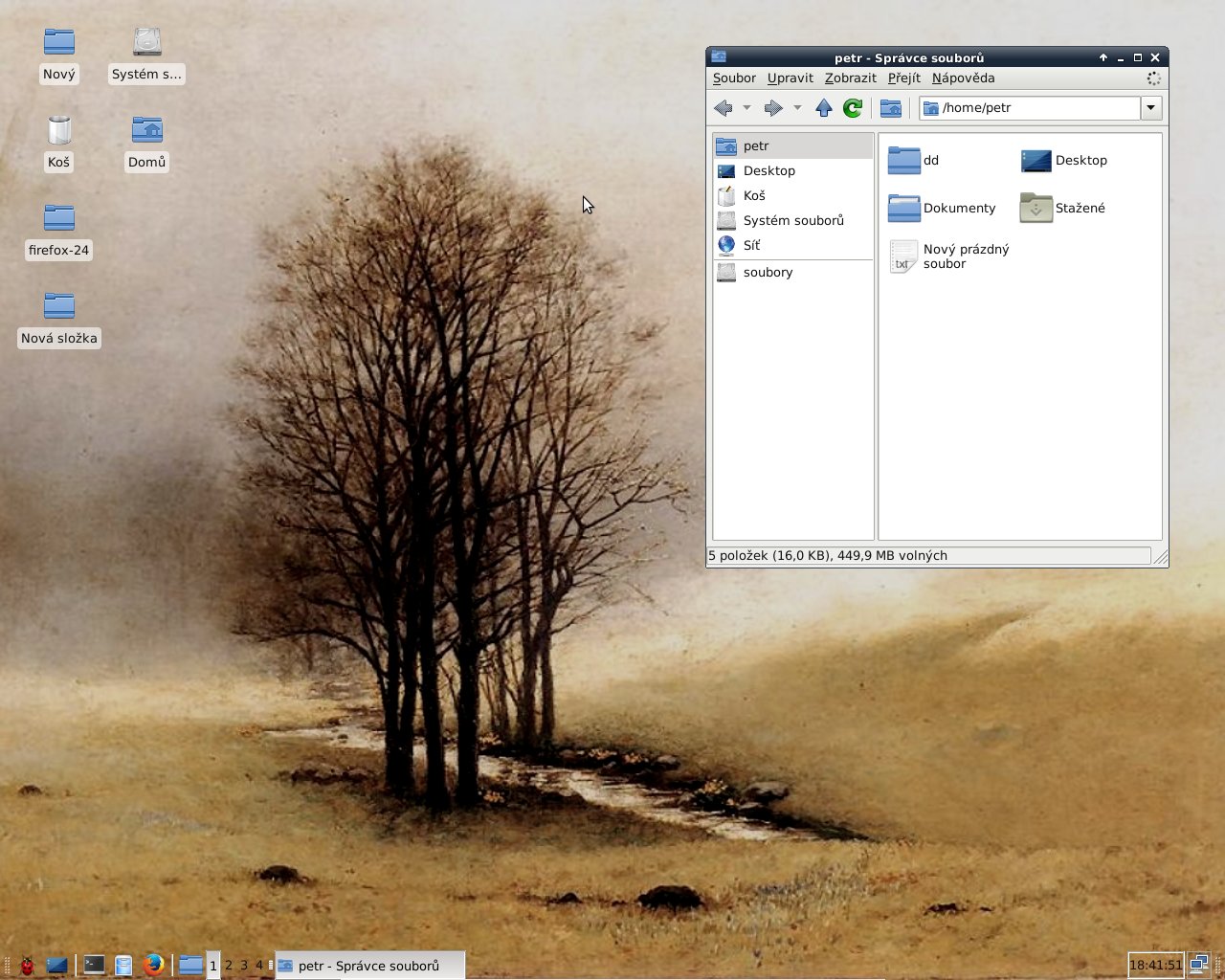Click the 18:41:51 panel clock
The width and height of the screenshot is (1225, 980).
[x=1155, y=965]
